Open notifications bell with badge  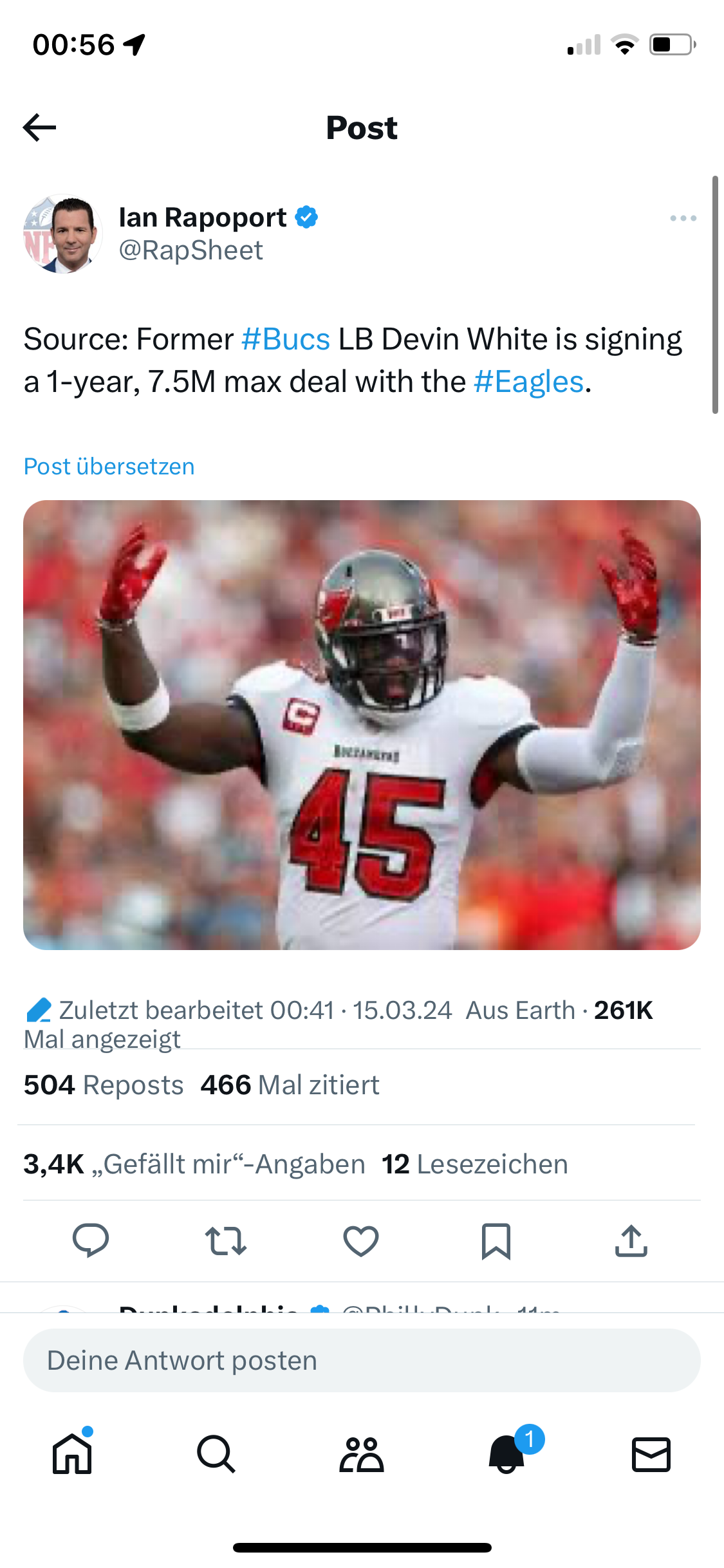pos(507,1453)
